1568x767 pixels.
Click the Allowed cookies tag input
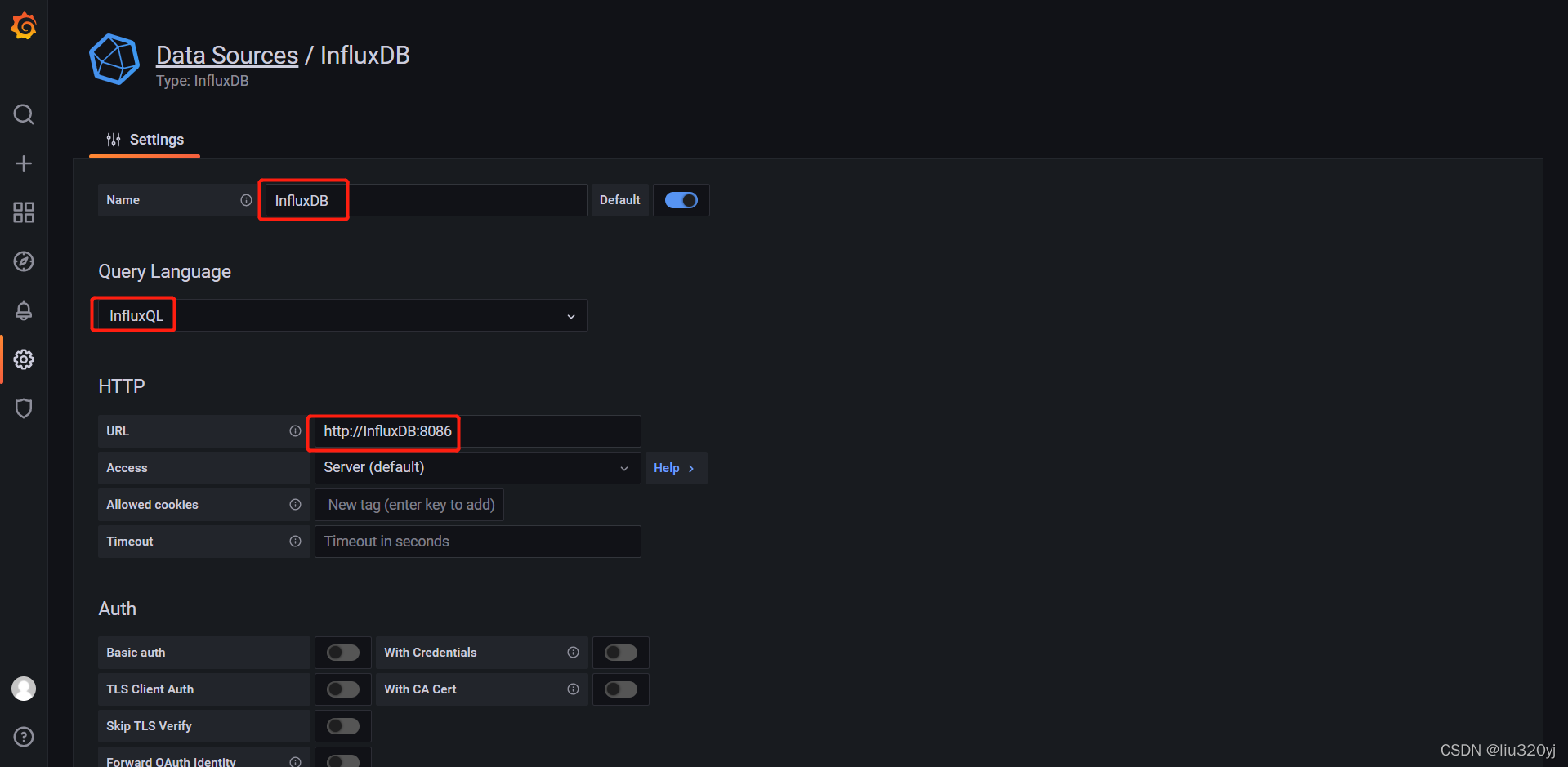coord(409,505)
